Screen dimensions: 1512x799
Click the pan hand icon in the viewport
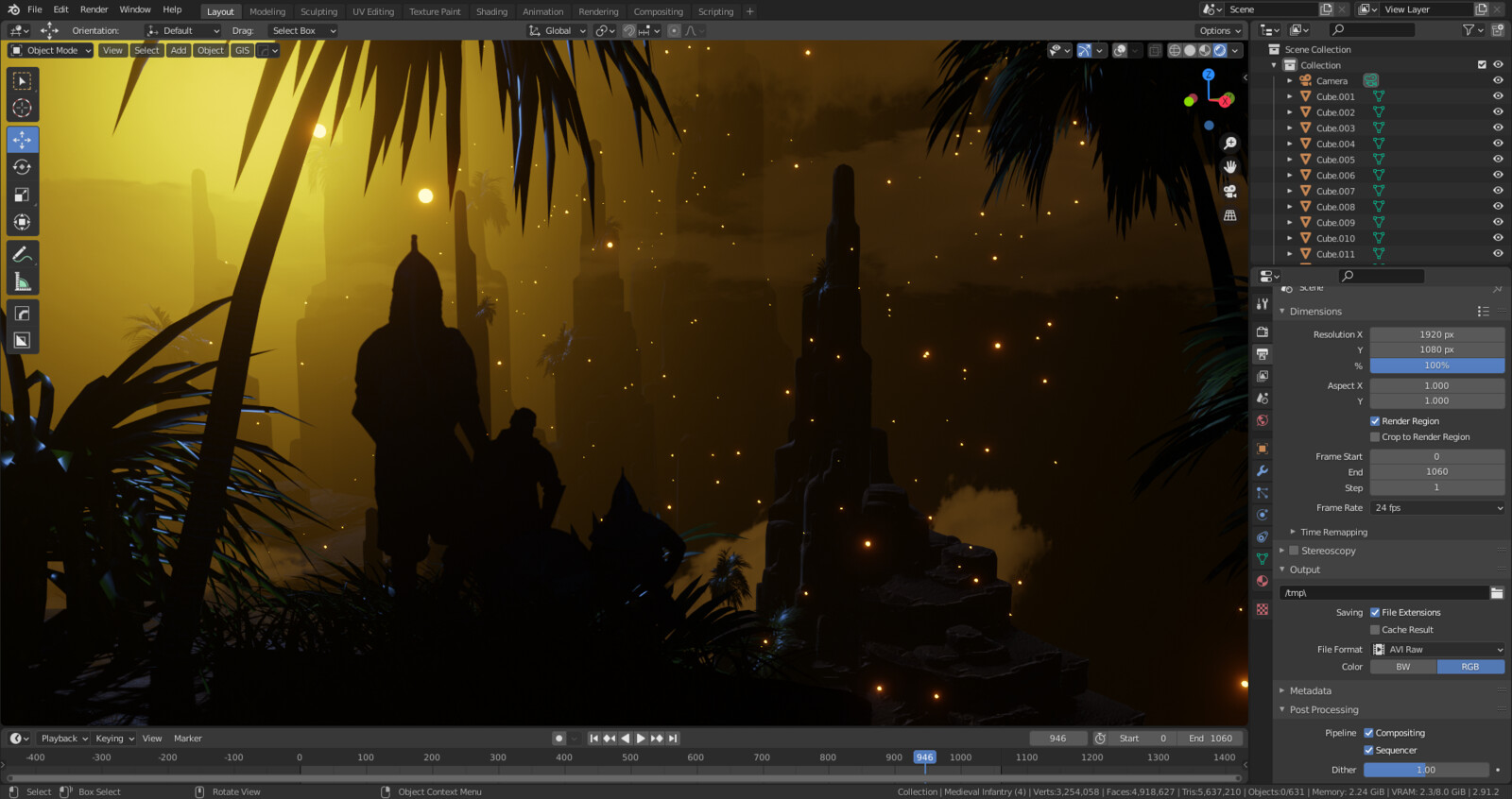coord(1229,167)
